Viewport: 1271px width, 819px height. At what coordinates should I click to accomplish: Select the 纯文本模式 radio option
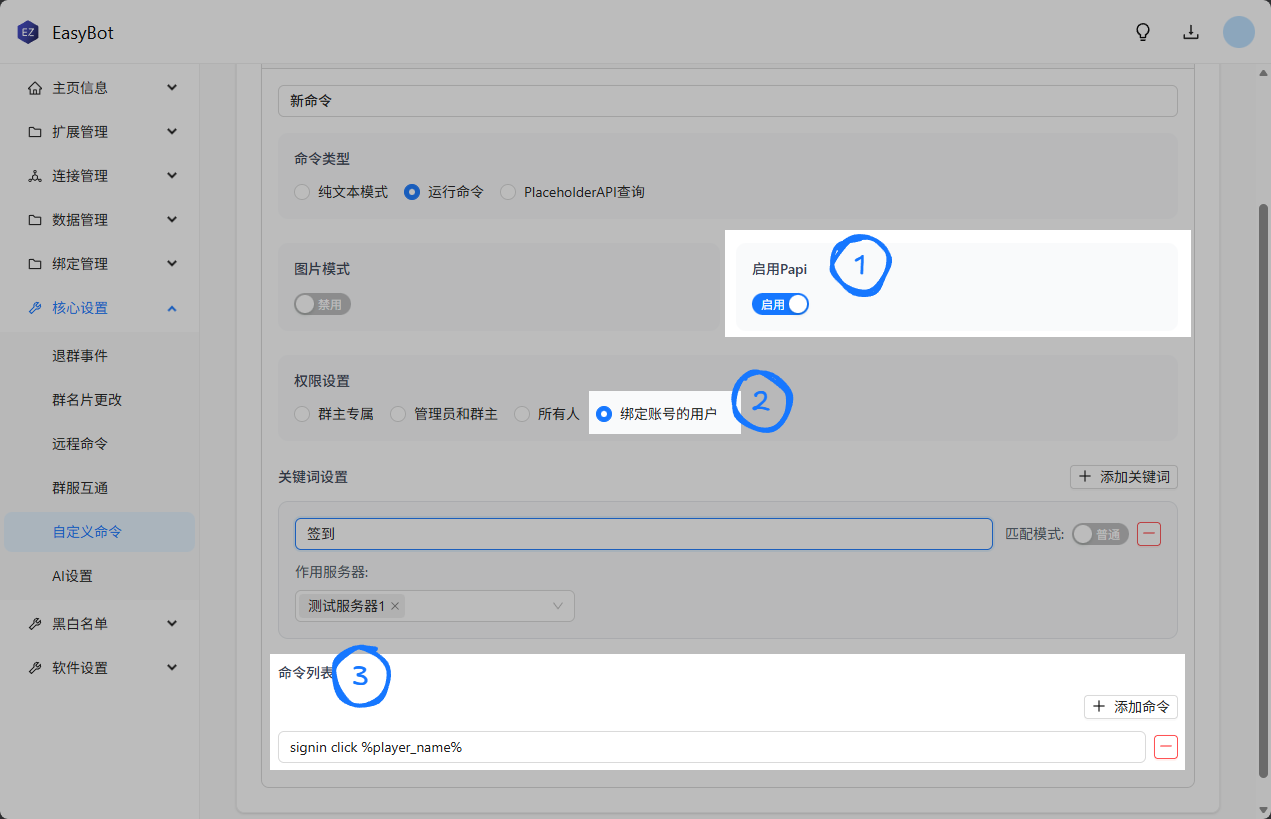302,192
